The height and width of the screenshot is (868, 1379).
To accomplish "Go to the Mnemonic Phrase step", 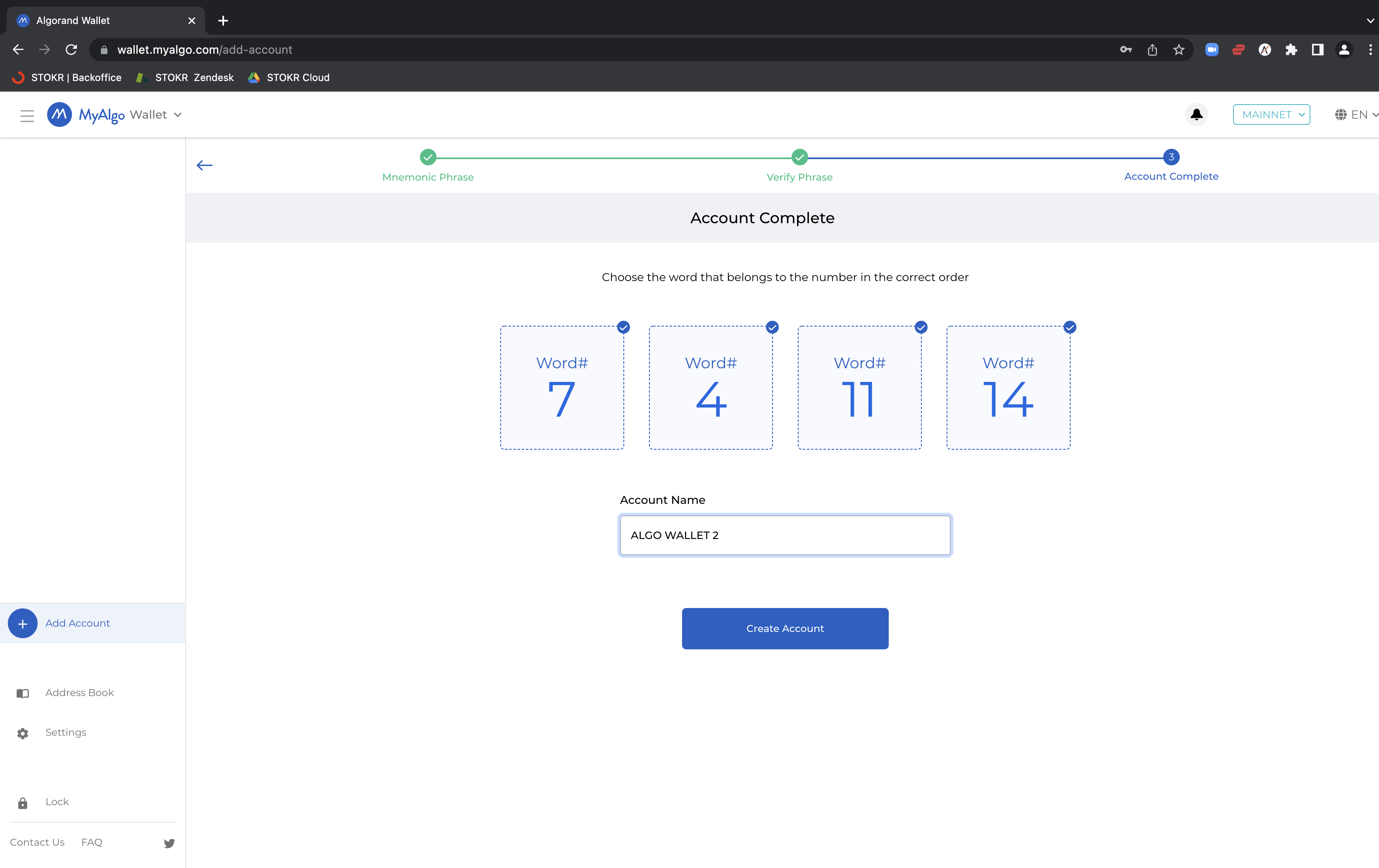I will 428,165.
